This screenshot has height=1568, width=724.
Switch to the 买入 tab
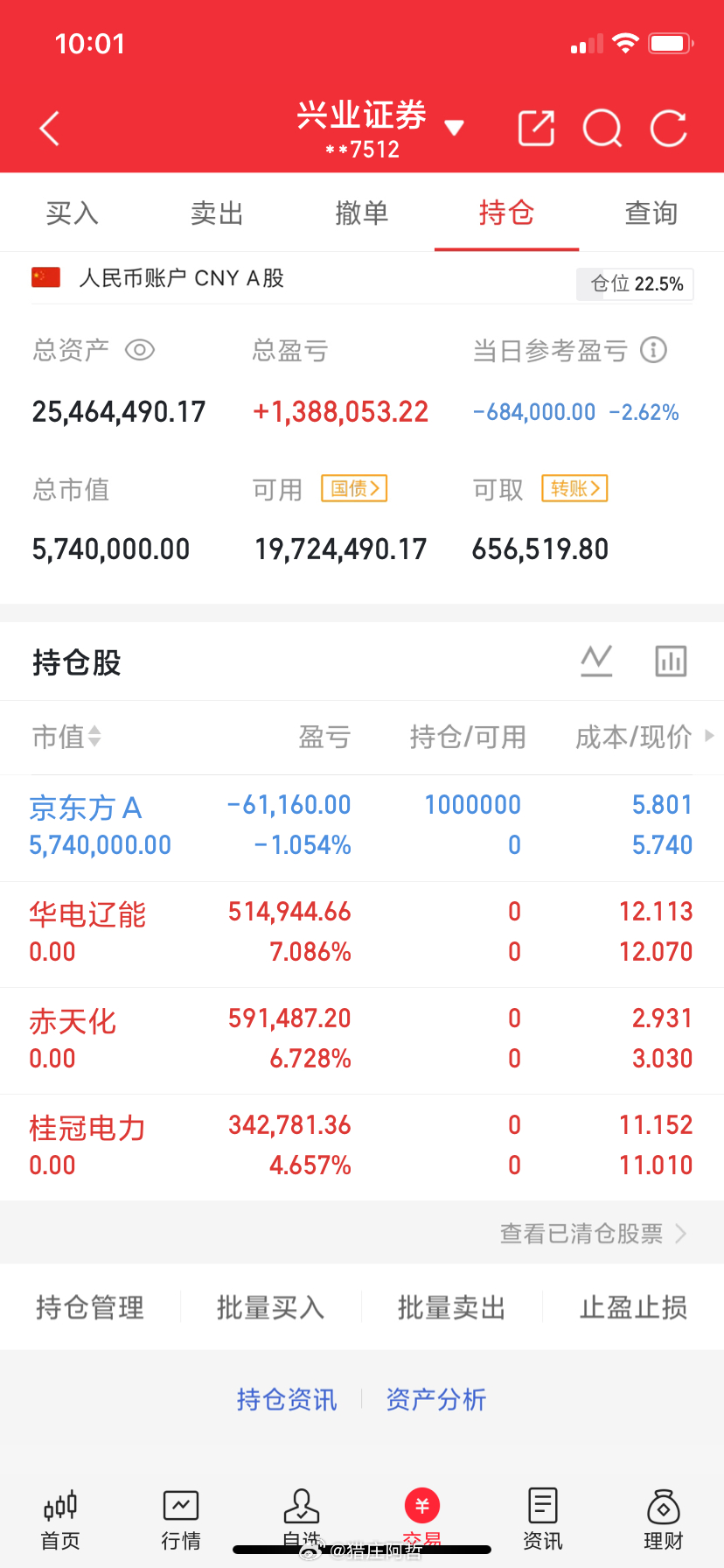point(73,213)
